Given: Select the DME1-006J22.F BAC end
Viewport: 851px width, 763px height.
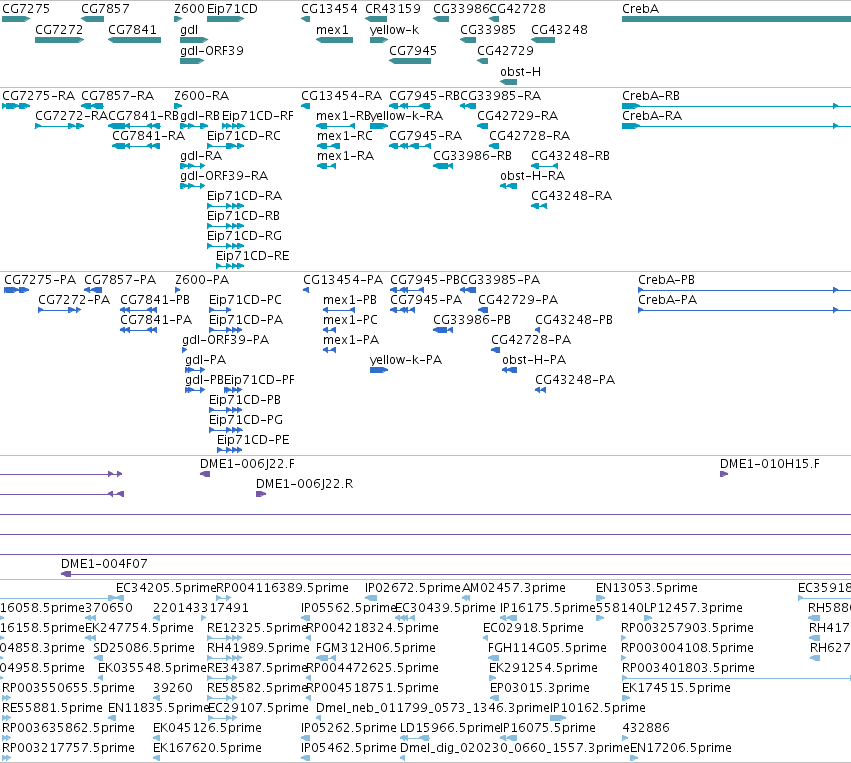Looking at the screenshot, I should 205,474.
